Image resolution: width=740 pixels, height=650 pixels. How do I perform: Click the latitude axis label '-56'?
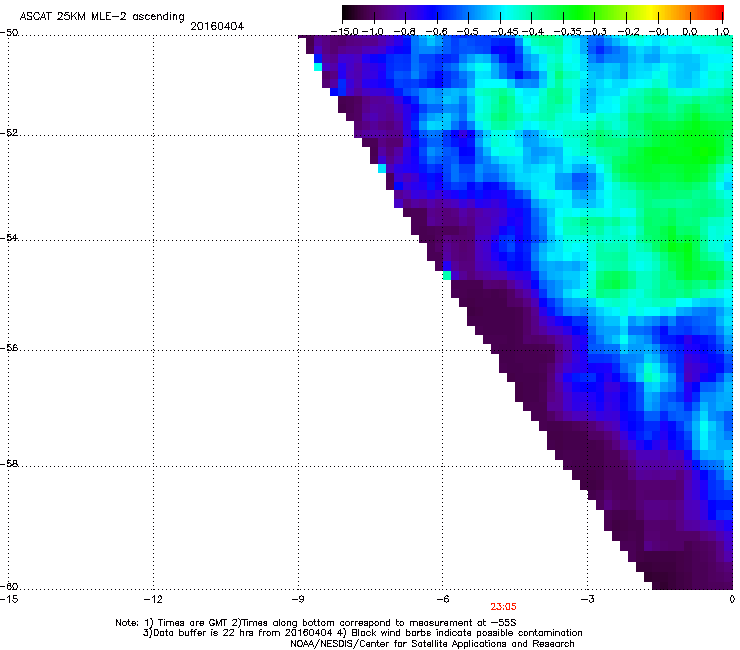point(9,348)
